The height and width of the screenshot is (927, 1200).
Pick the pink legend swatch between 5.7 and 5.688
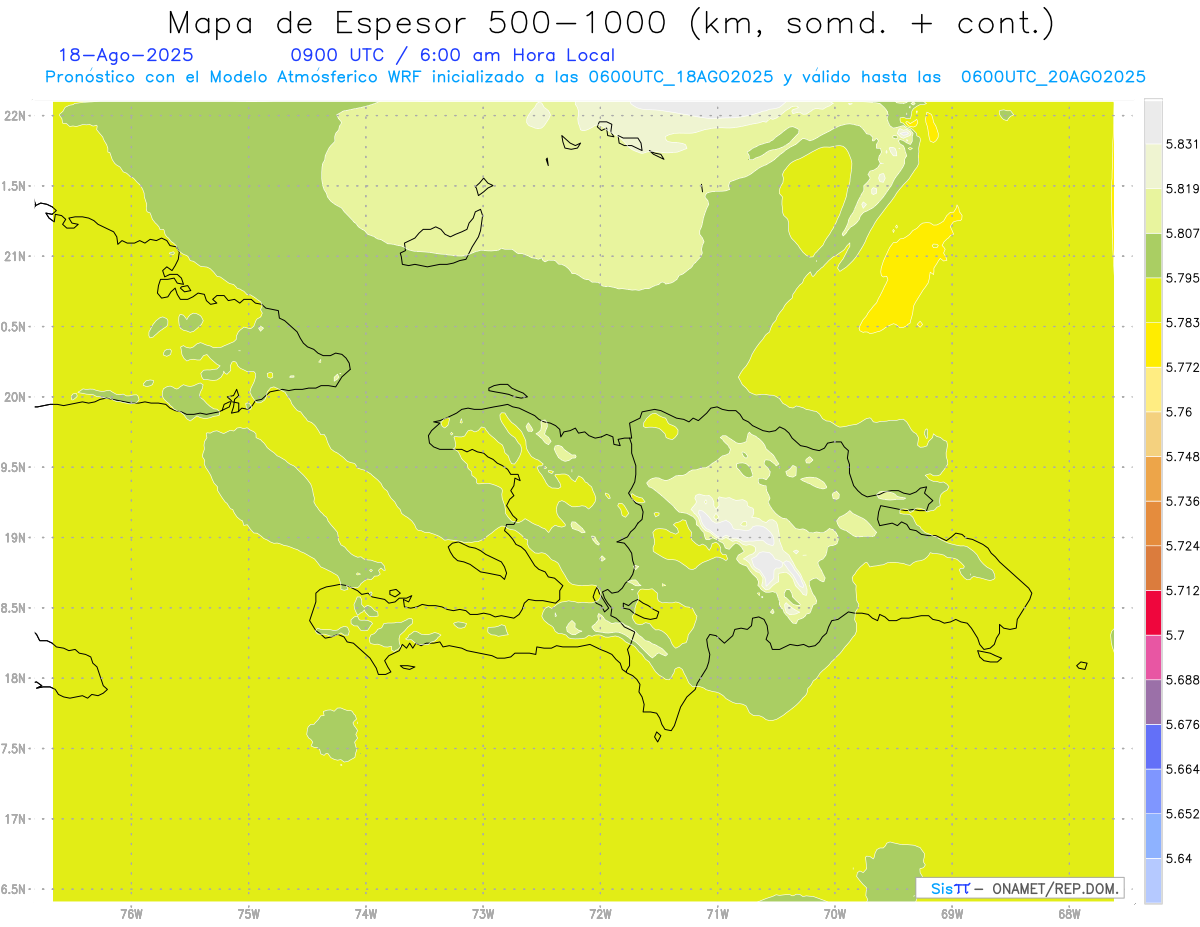click(x=1153, y=657)
